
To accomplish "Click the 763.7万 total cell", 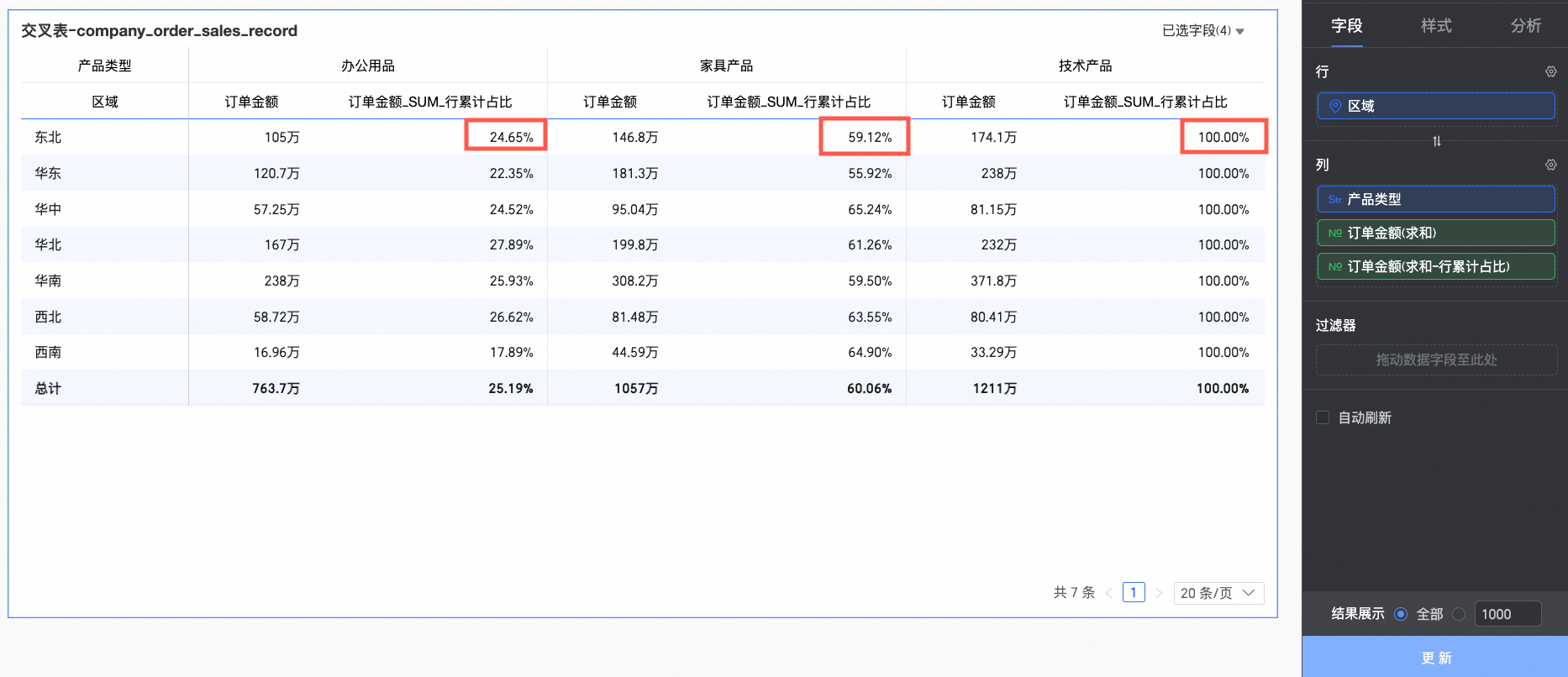I will pyautogui.click(x=276, y=388).
